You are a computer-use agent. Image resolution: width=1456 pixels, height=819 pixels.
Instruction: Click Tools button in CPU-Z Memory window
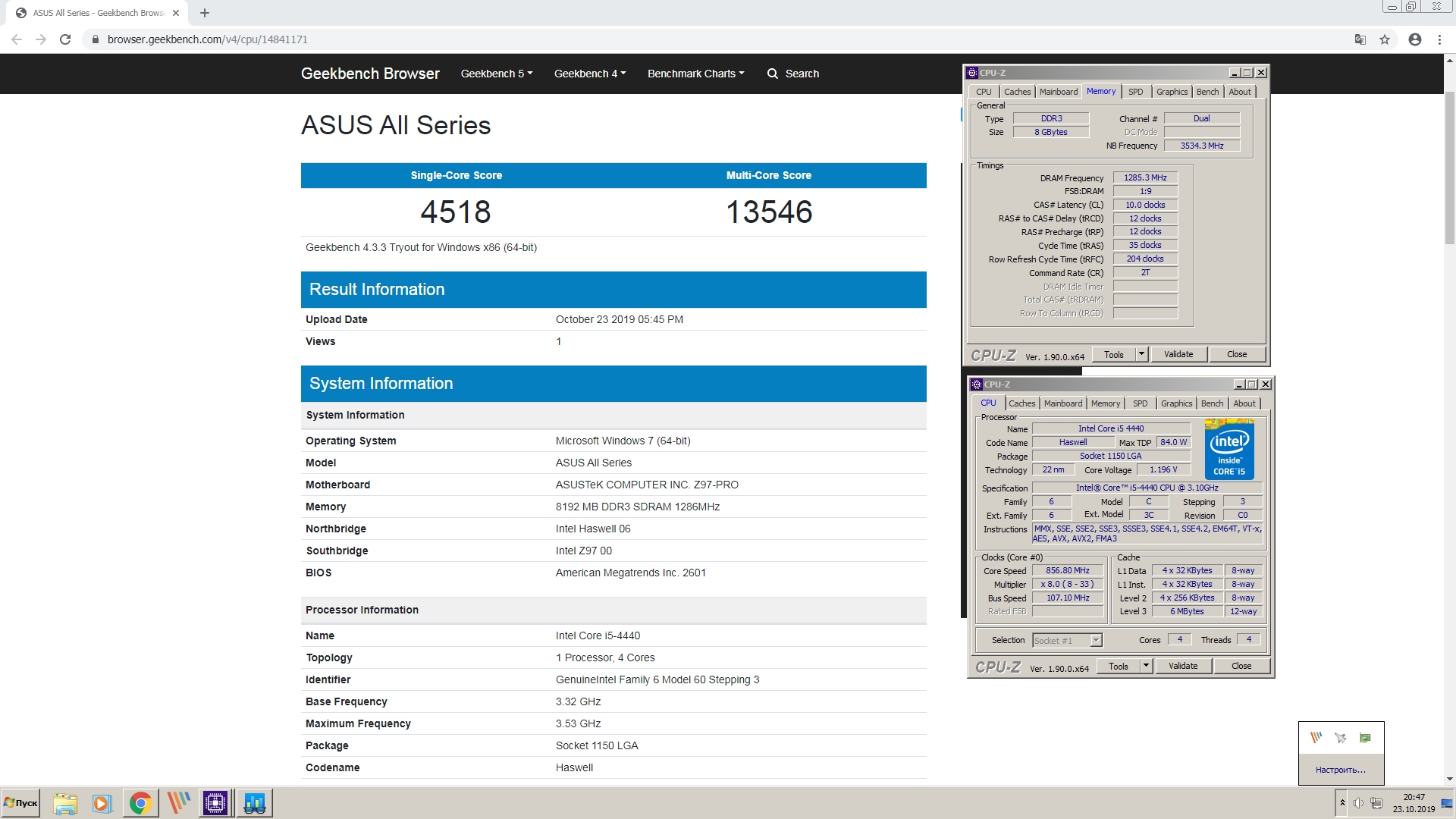pos(1114,354)
